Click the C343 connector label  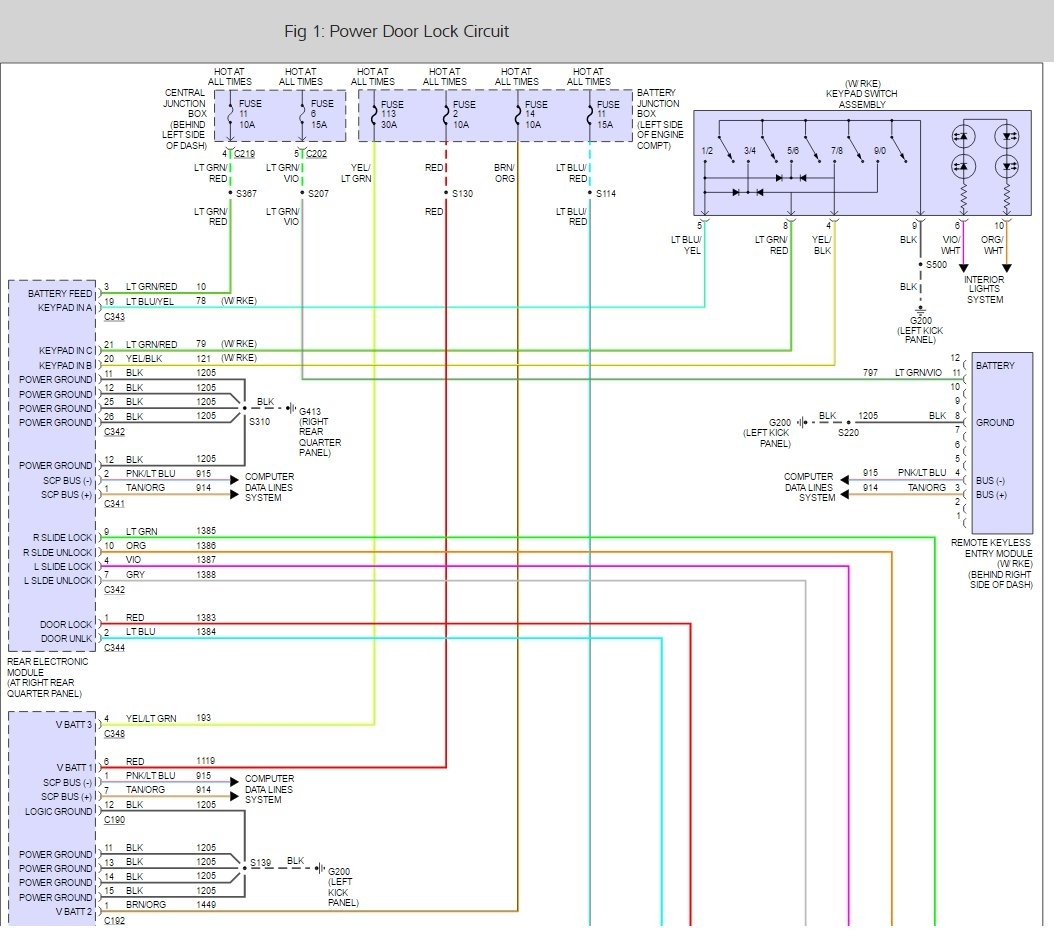coord(114,316)
